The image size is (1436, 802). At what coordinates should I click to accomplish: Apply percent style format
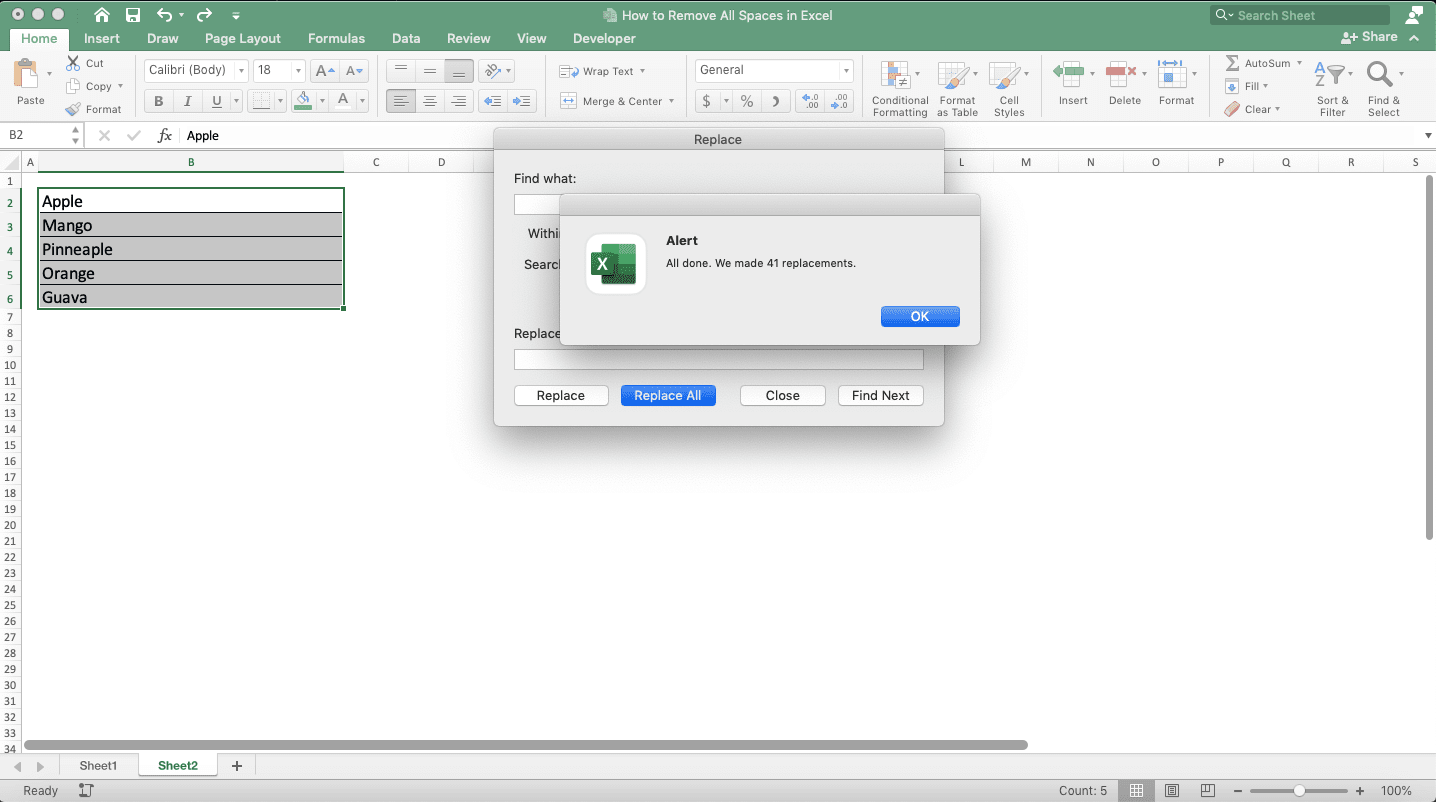click(747, 101)
